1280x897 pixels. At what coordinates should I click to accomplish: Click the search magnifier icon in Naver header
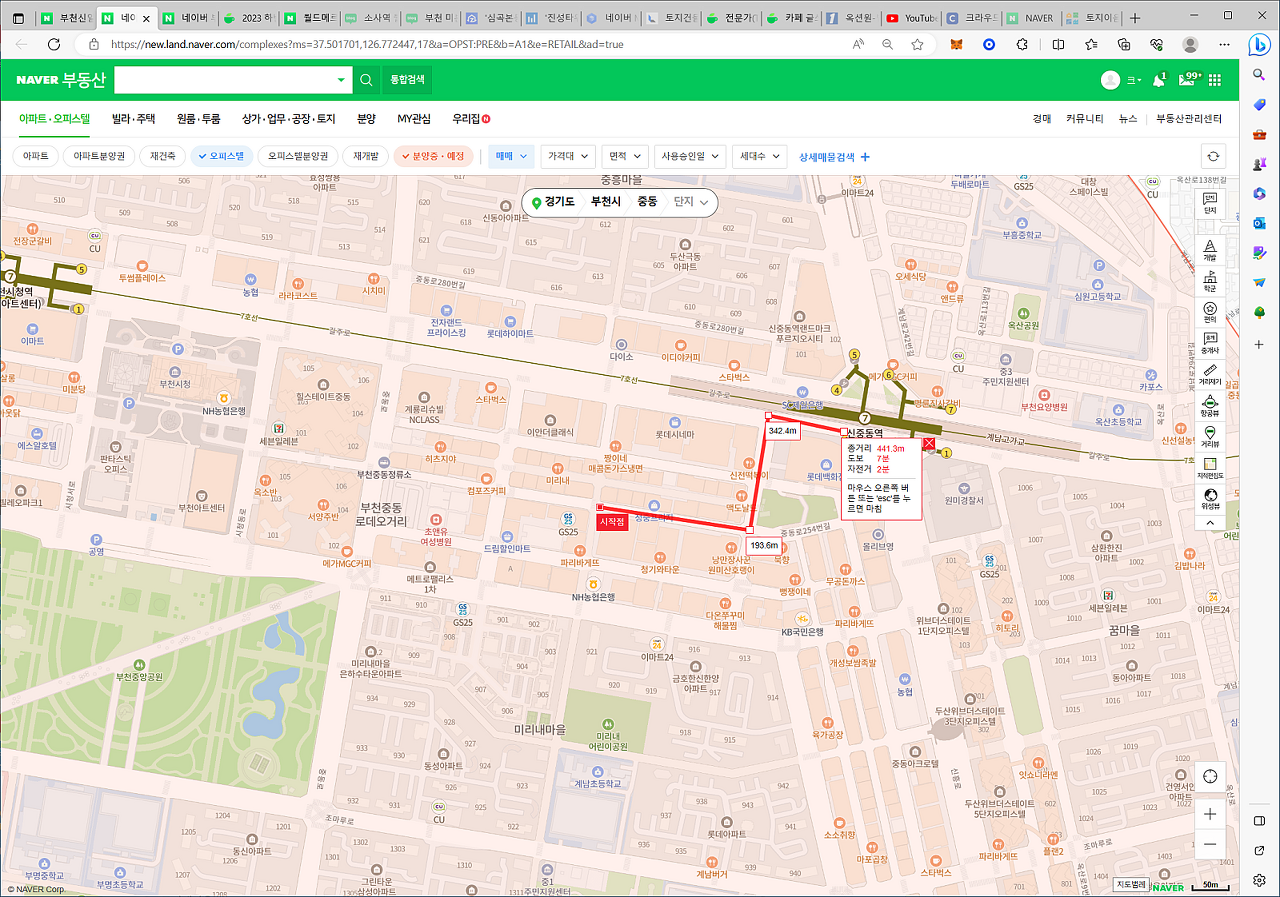367,80
